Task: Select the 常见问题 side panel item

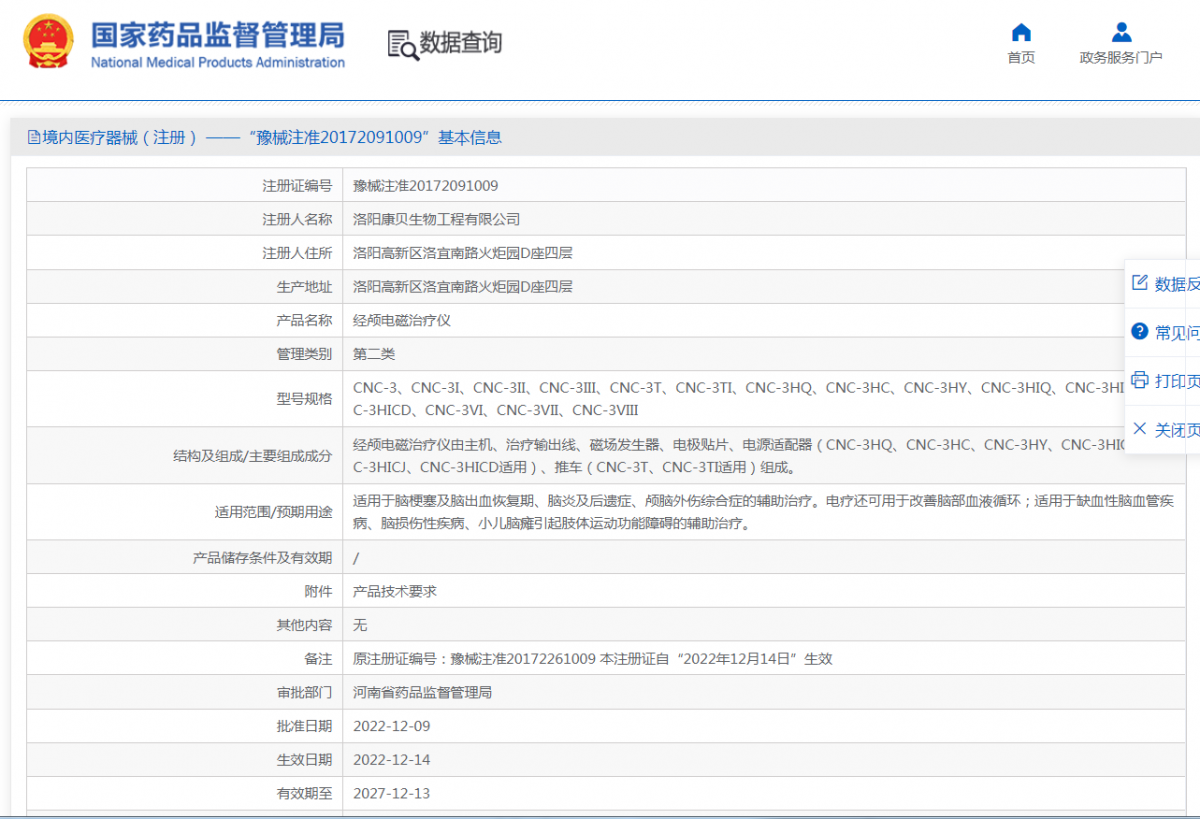Action: [1164, 332]
